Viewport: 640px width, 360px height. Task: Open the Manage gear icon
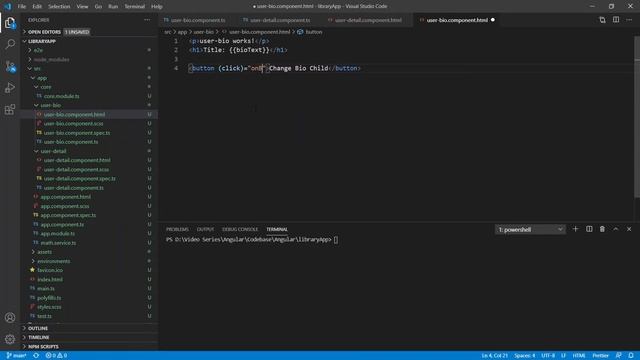click(x=10, y=339)
